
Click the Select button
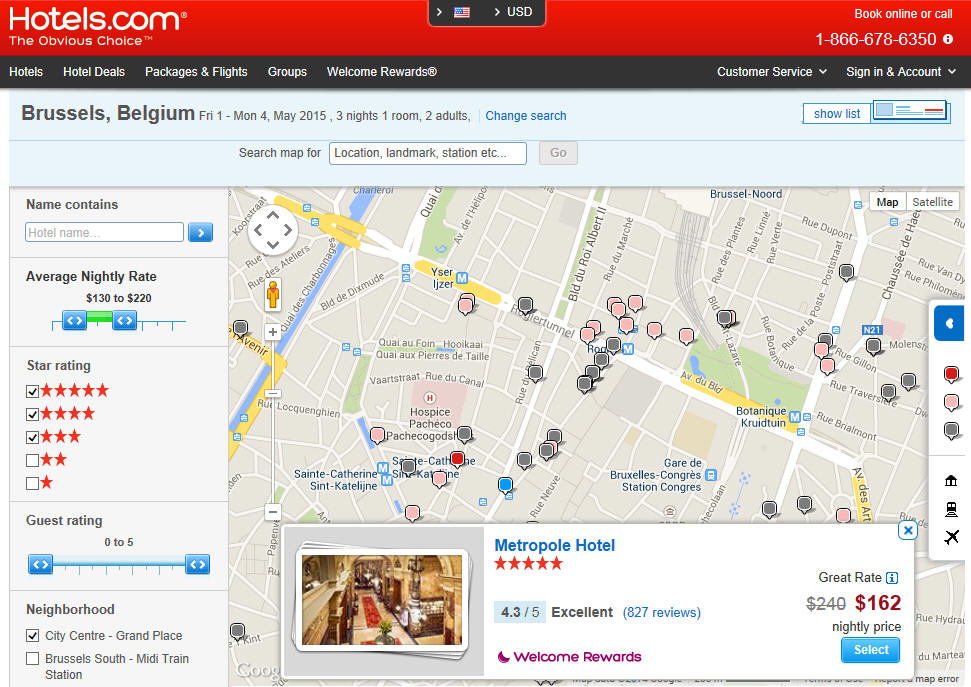coord(871,650)
